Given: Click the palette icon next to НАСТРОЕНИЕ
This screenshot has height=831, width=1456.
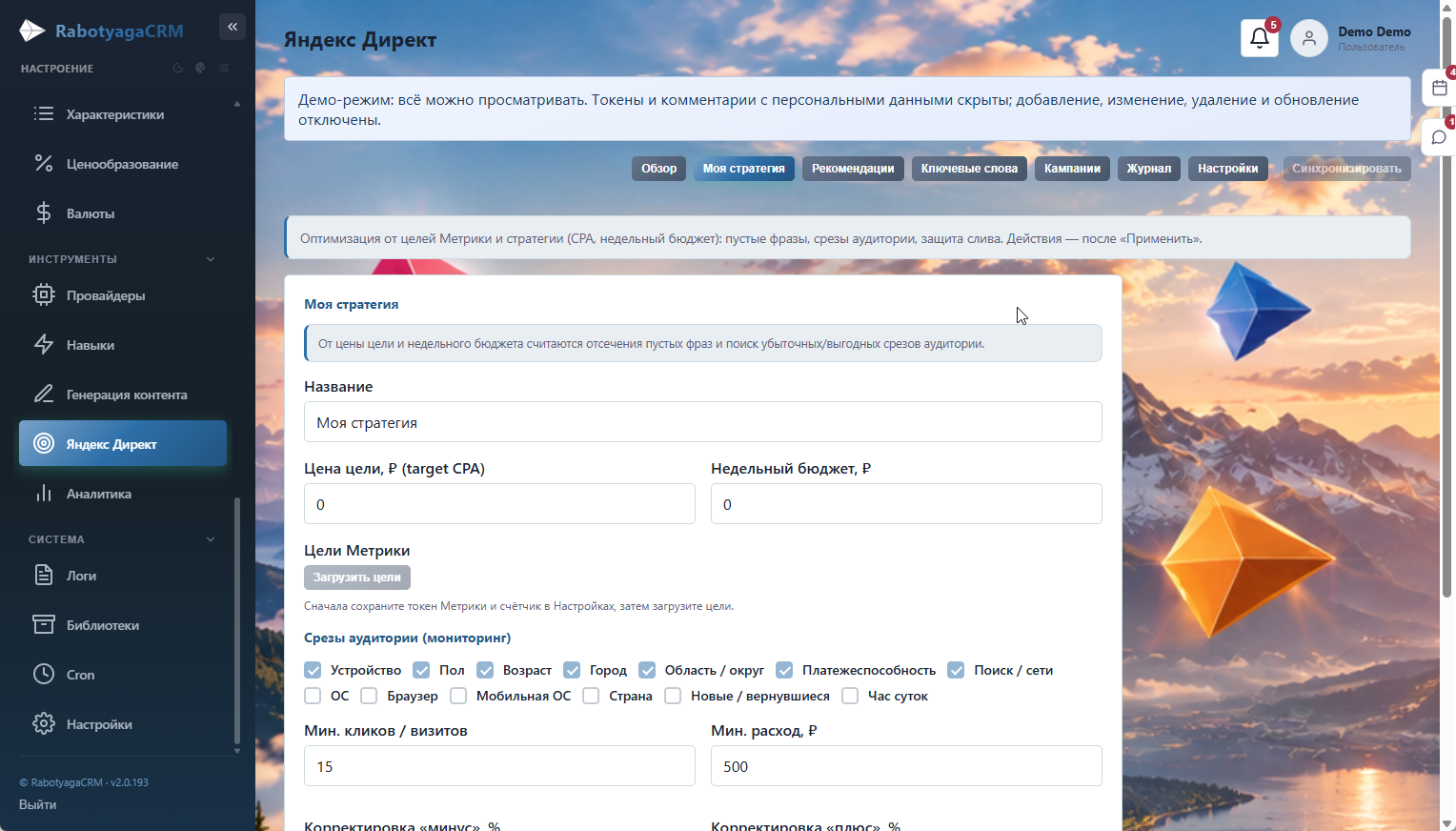Looking at the screenshot, I should tap(201, 69).
